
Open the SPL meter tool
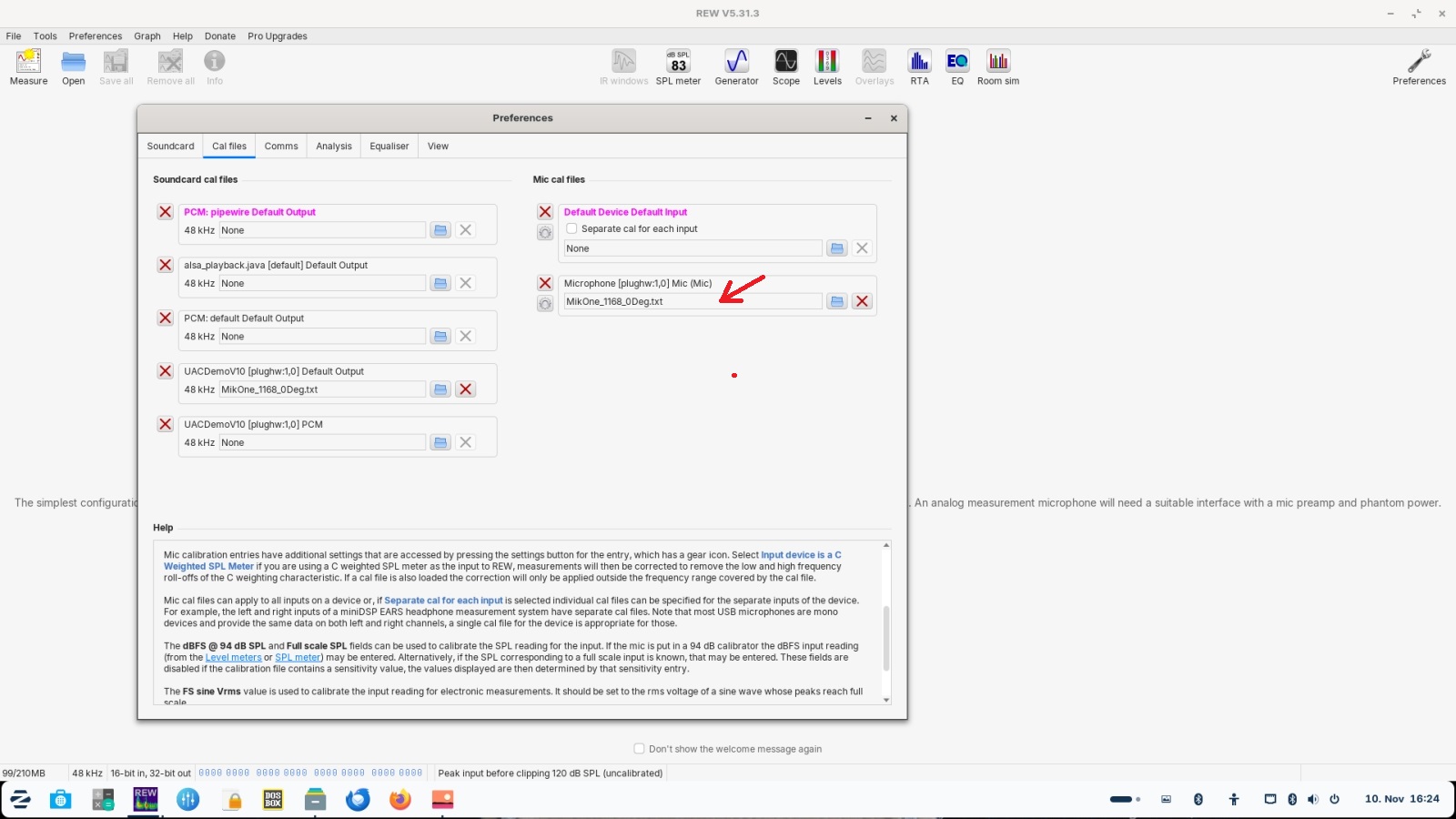tap(678, 67)
